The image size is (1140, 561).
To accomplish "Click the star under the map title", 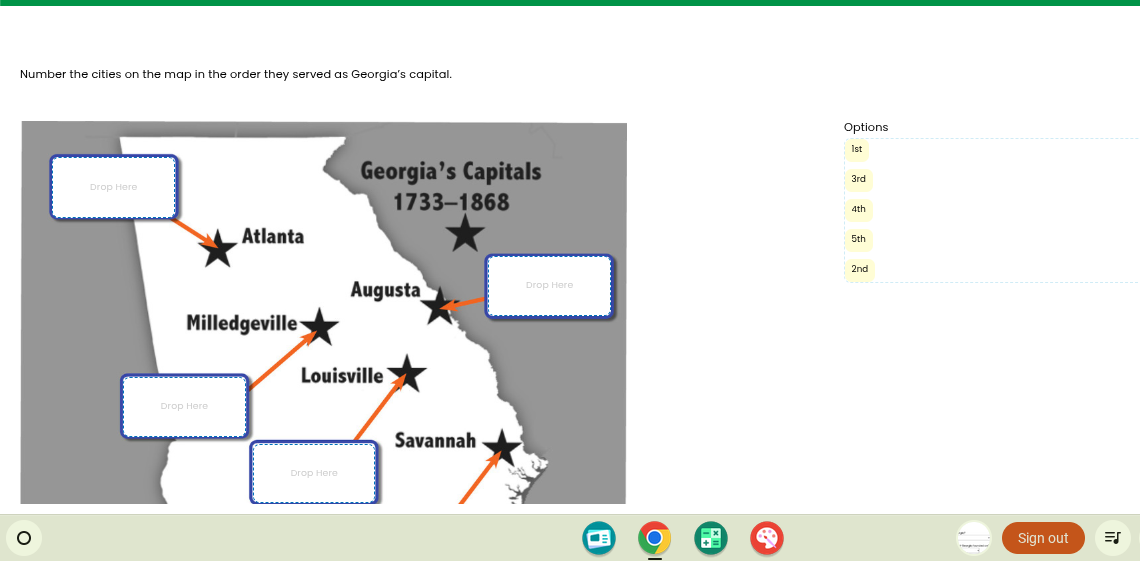I will (x=465, y=233).
